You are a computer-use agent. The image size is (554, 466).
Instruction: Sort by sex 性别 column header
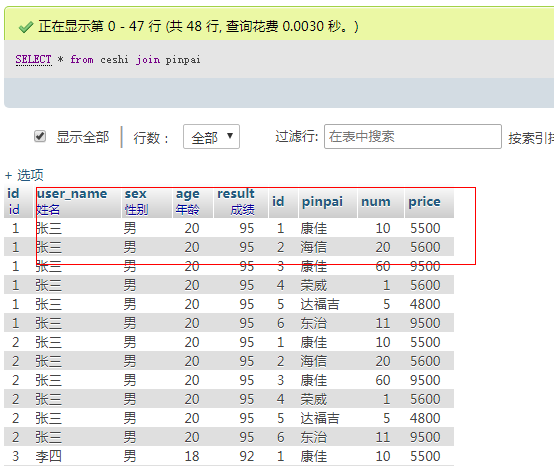click(x=136, y=202)
